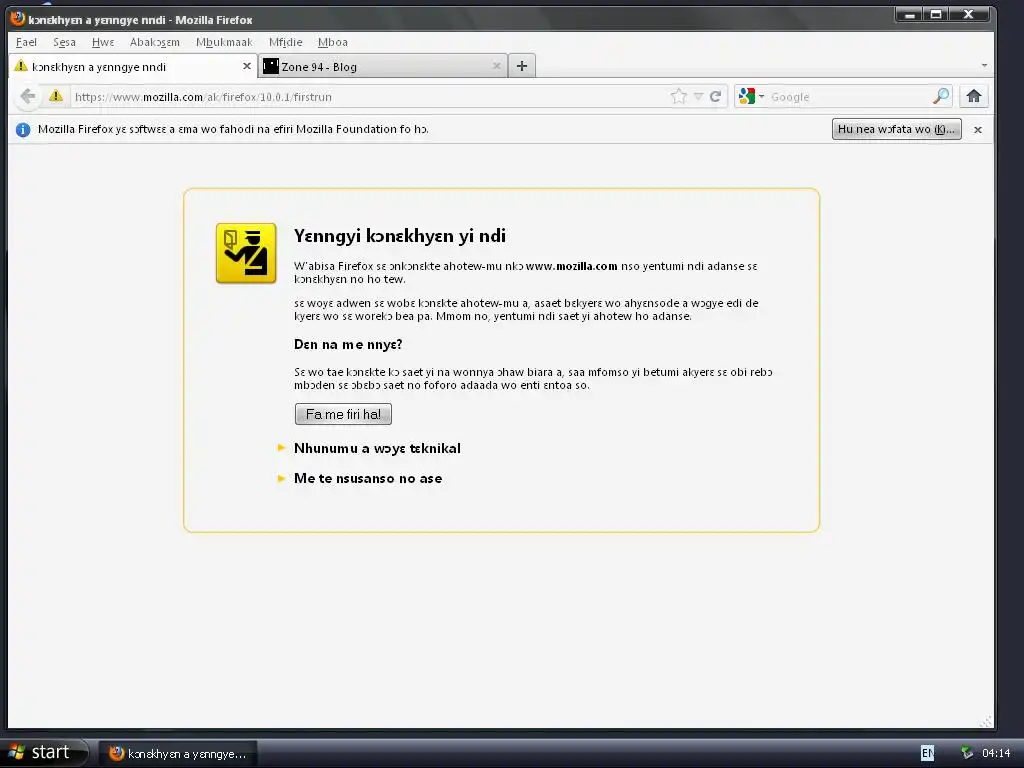Click the warning favicon on first tab
The image size is (1024, 768).
point(21,65)
